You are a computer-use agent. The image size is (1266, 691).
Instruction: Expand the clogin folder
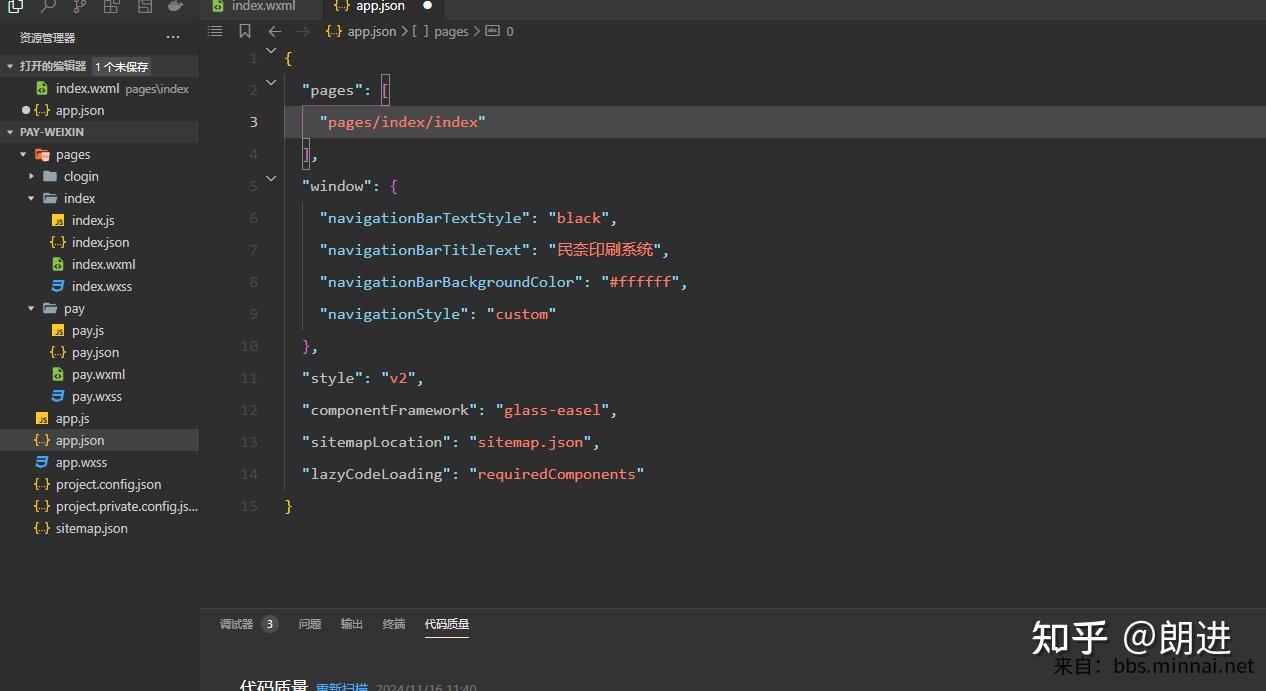pos(32,176)
